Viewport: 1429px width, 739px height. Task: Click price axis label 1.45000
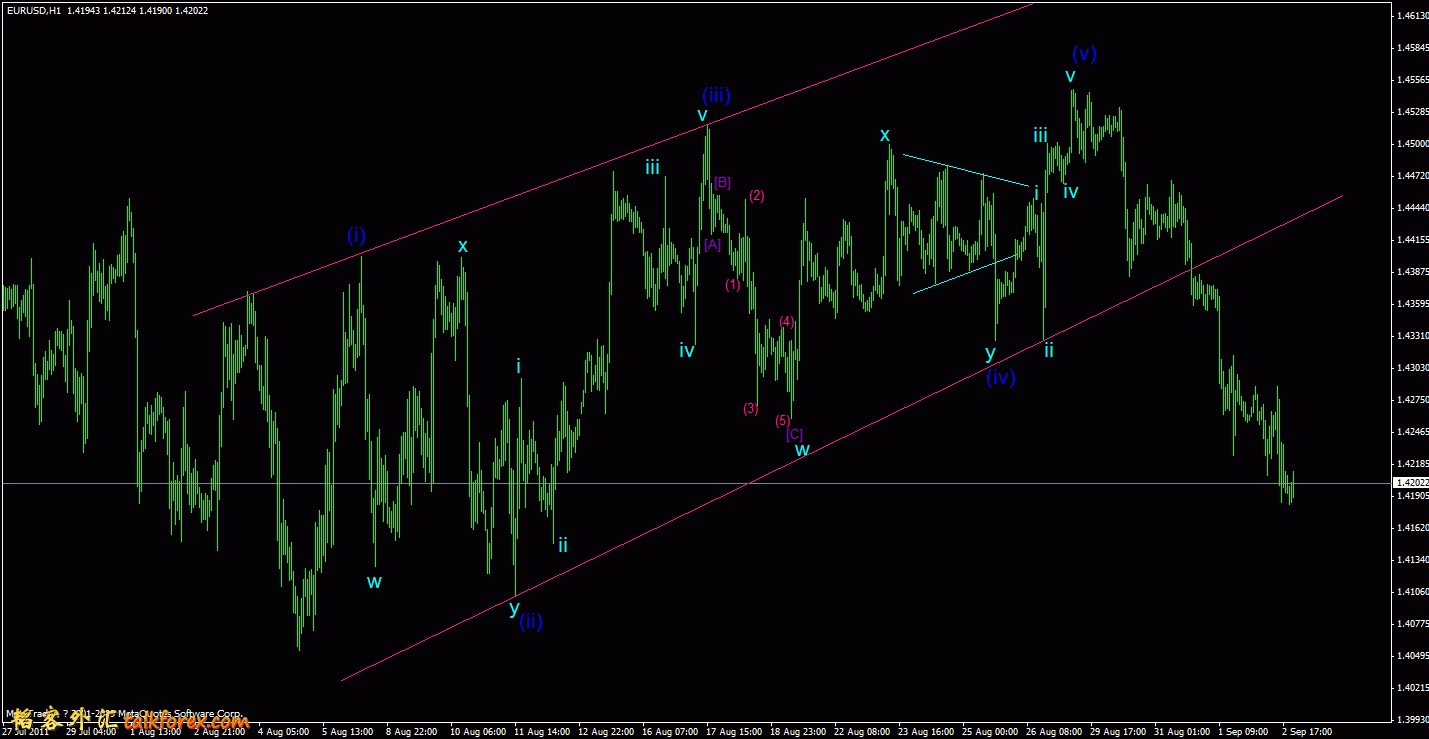[x=1411, y=144]
